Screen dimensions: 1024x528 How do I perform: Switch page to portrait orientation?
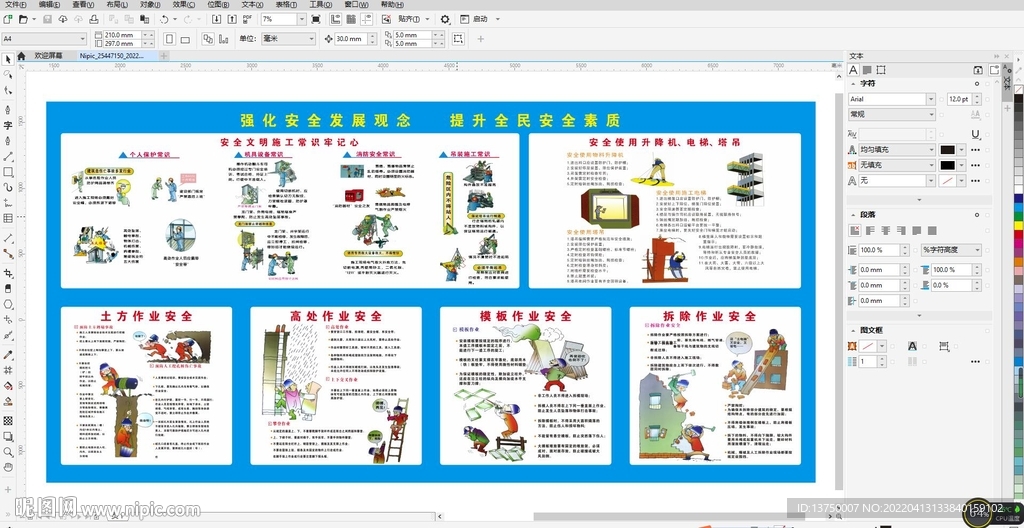pos(168,39)
